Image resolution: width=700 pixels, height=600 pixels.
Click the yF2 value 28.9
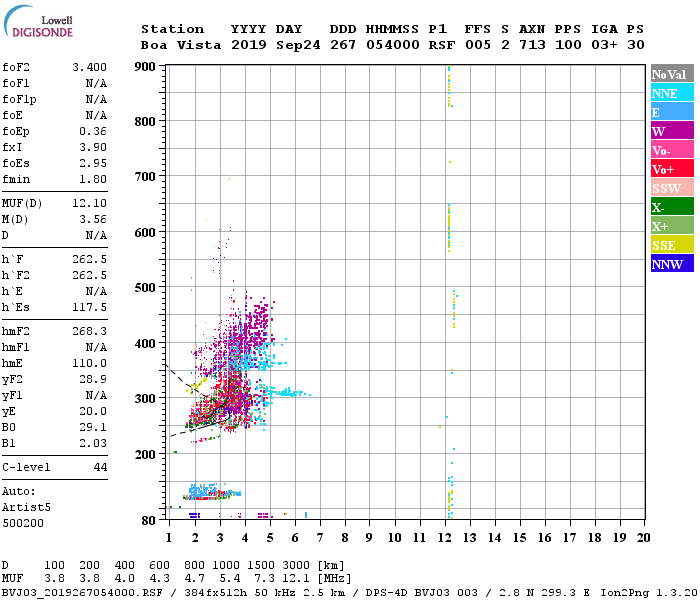click(x=93, y=379)
